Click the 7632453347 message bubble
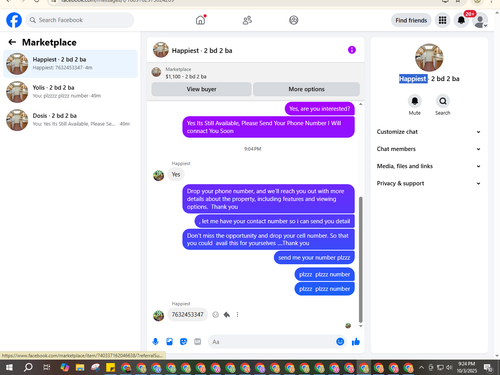This screenshot has height=375, width=500. pyautogui.click(x=187, y=315)
